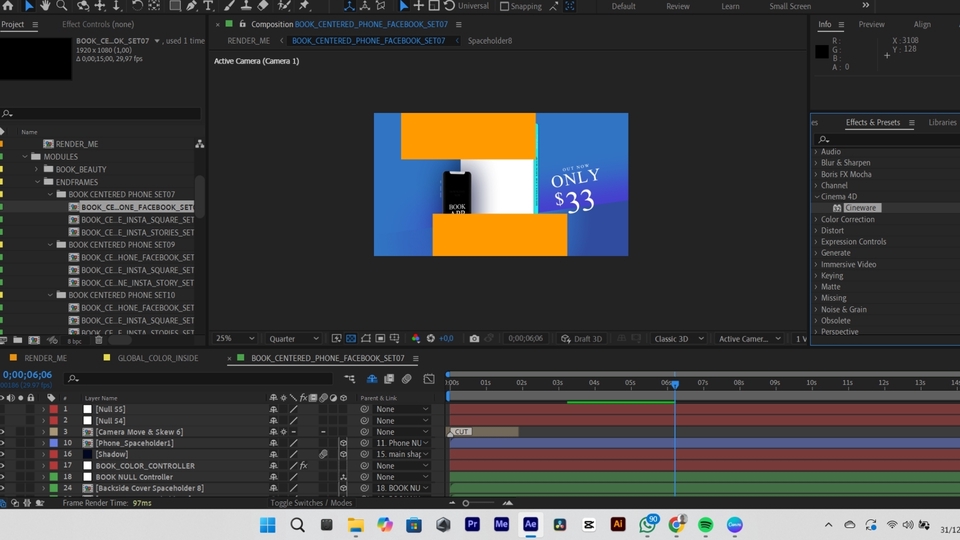Open composition flowchart icon in timeline
960x540 pixels.
[x=350, y=379]
